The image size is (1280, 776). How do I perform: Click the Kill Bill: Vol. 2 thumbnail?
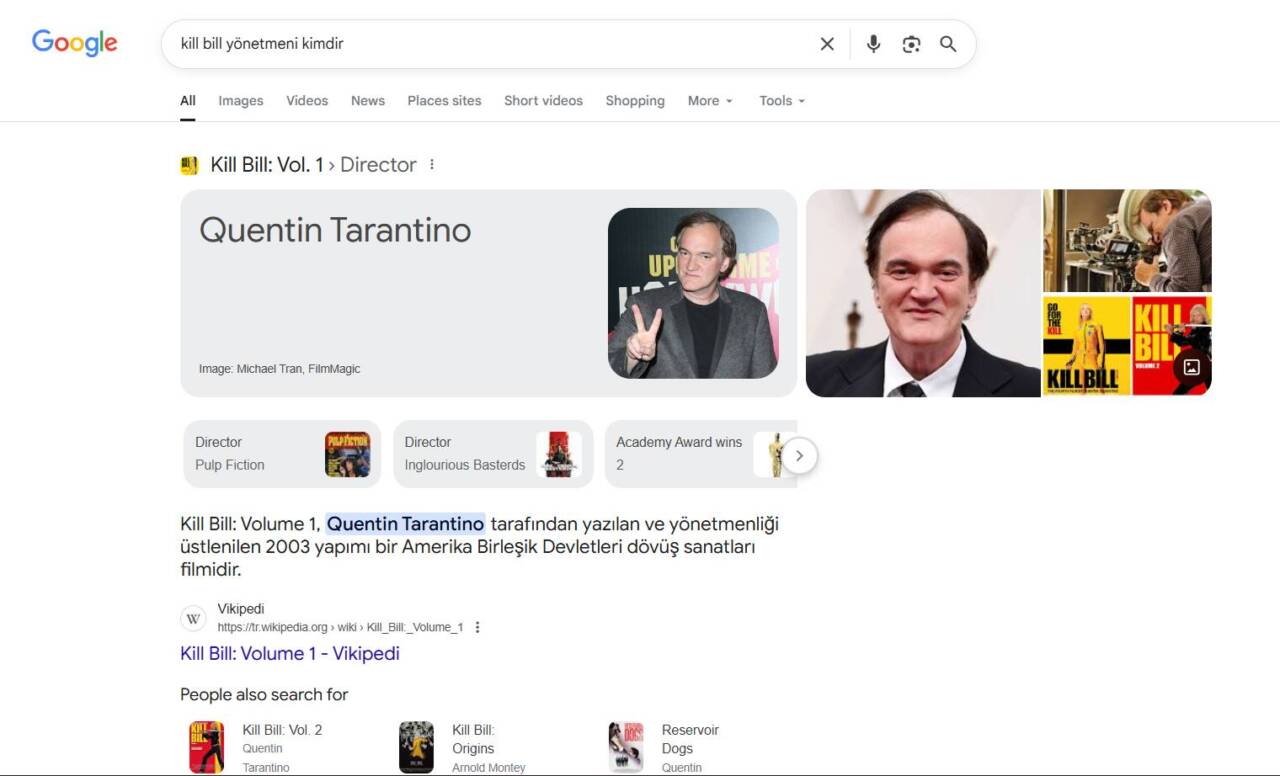tap(205, 745)
